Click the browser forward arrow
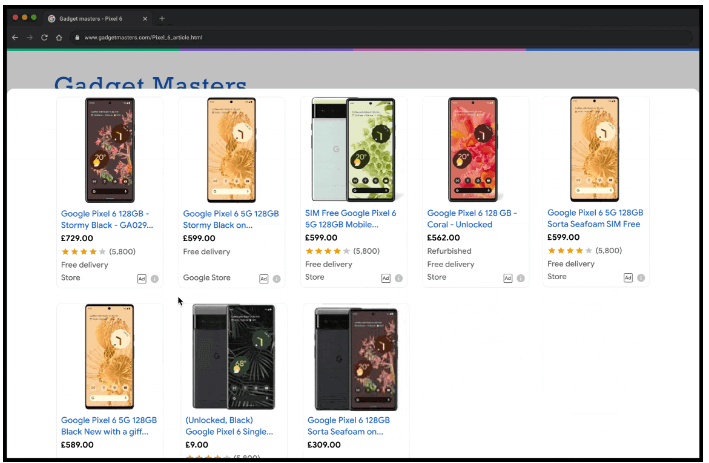 point(30,38)
